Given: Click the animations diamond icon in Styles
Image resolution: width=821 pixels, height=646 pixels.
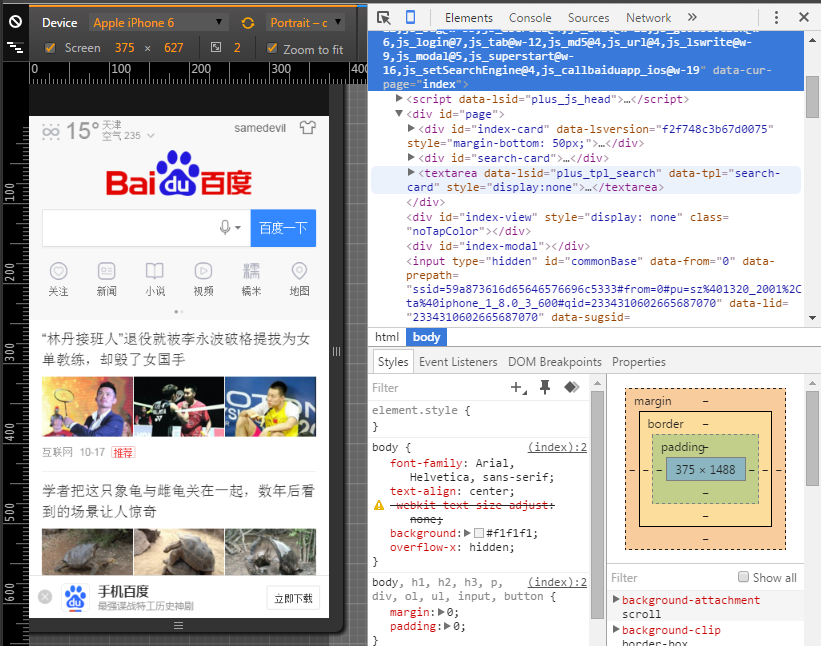Looking at the screenshot, I should [571, 387].
